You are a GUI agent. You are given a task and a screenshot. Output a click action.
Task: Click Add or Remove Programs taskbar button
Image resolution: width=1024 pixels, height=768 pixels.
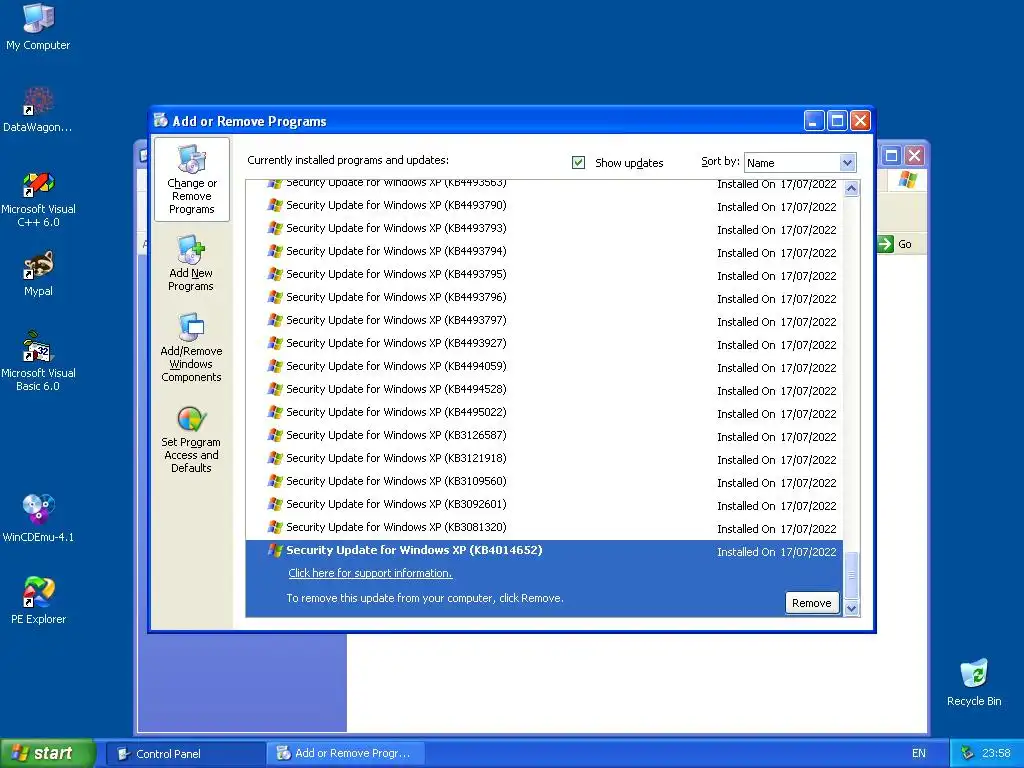tap(346, 754)
